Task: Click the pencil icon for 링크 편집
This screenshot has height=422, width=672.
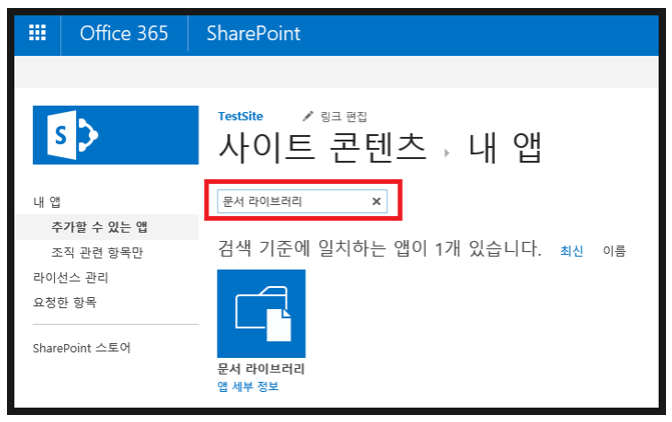Action: [308, 116]
